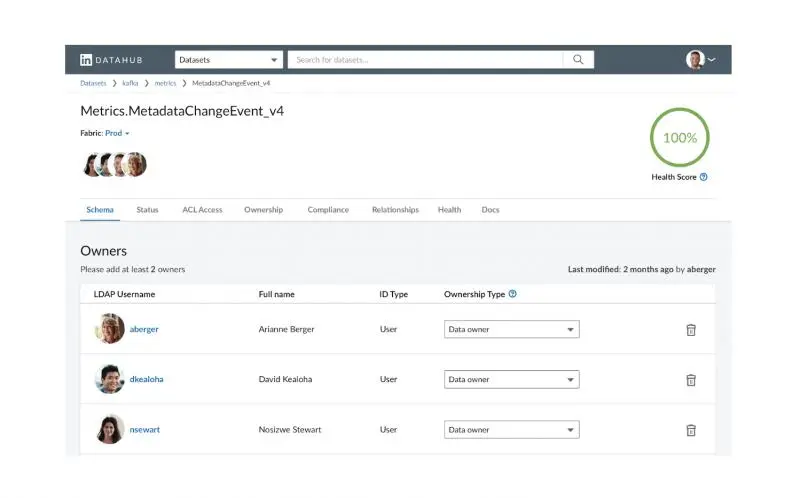Select the ACL Access tab

pos(202,210)
